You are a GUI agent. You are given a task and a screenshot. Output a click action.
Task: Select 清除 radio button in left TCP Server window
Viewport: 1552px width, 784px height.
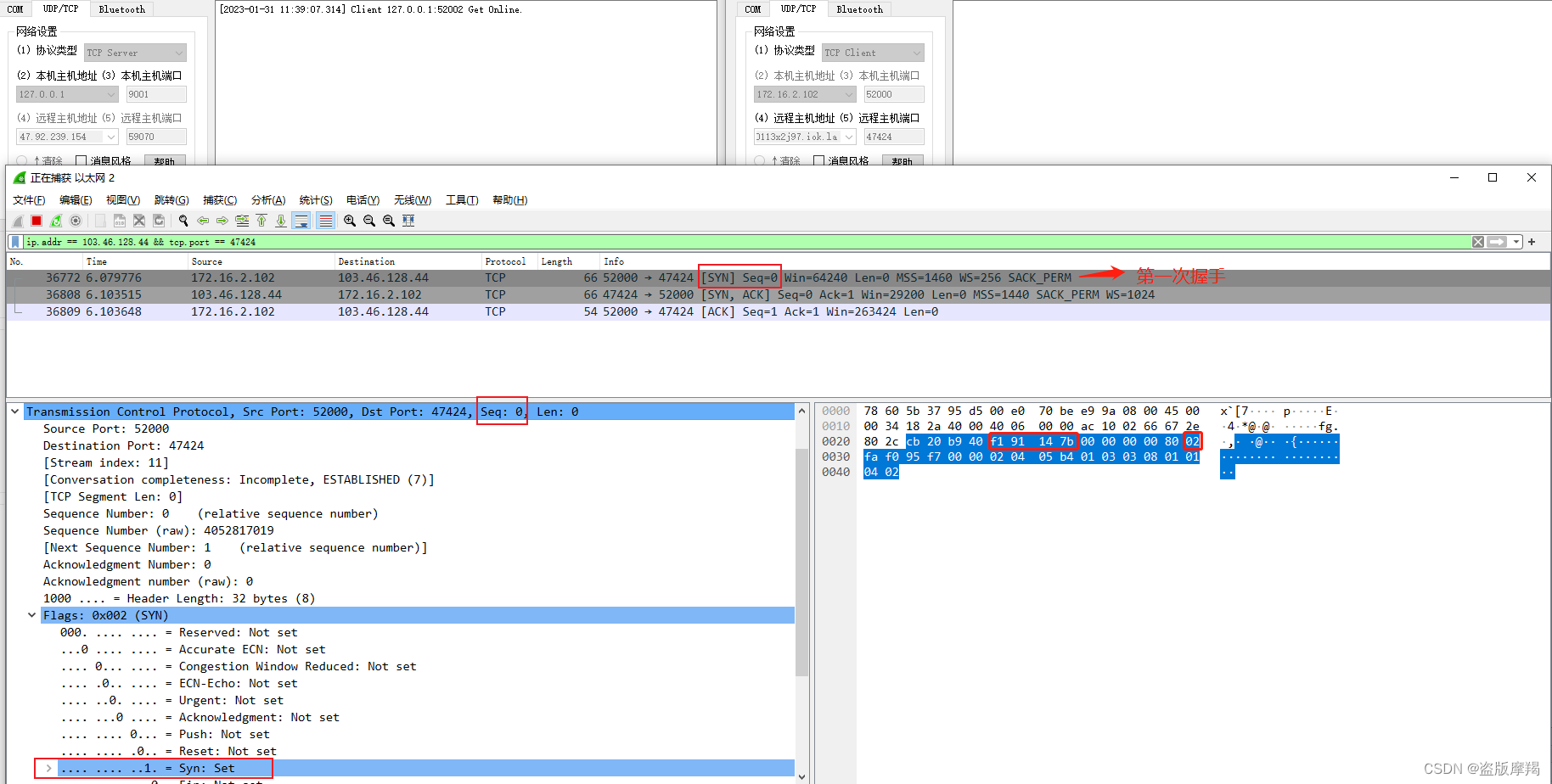click(x=22, y=160)
